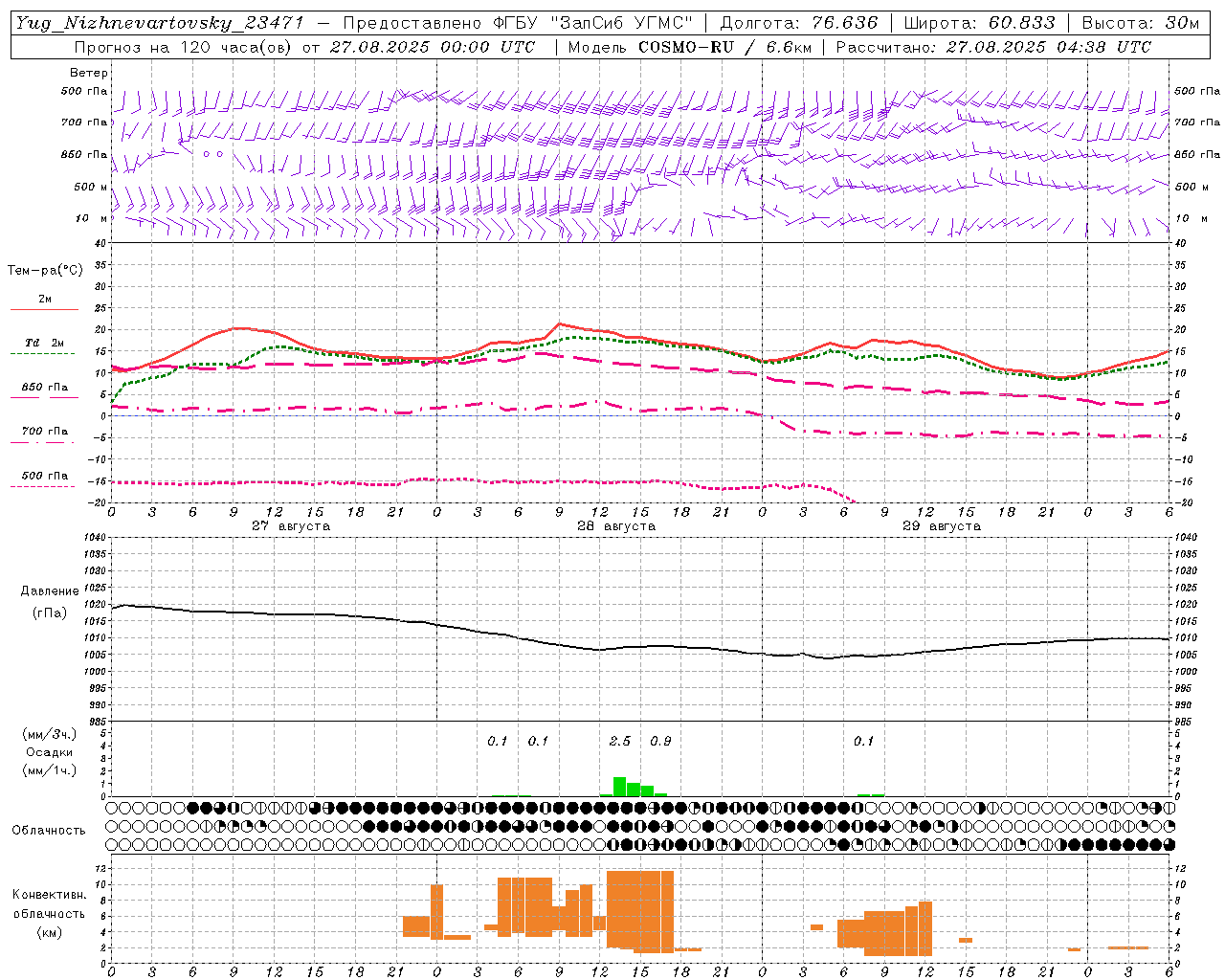Viewport: 1225px width, 980px height.
Task: Click the Высота: 30м value
Action: click(1140, 23)
